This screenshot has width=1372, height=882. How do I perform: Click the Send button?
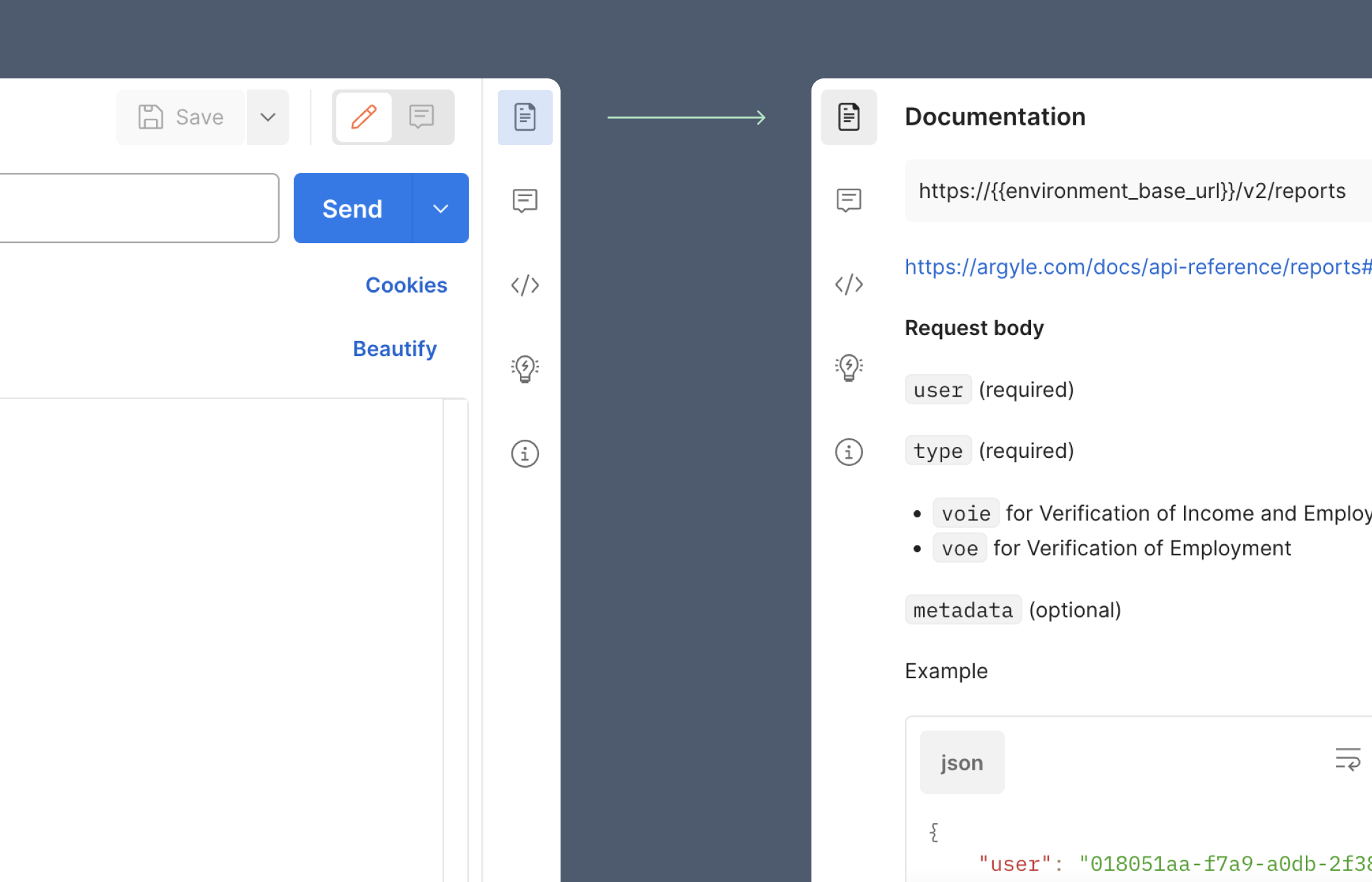[x=352, y=208]
